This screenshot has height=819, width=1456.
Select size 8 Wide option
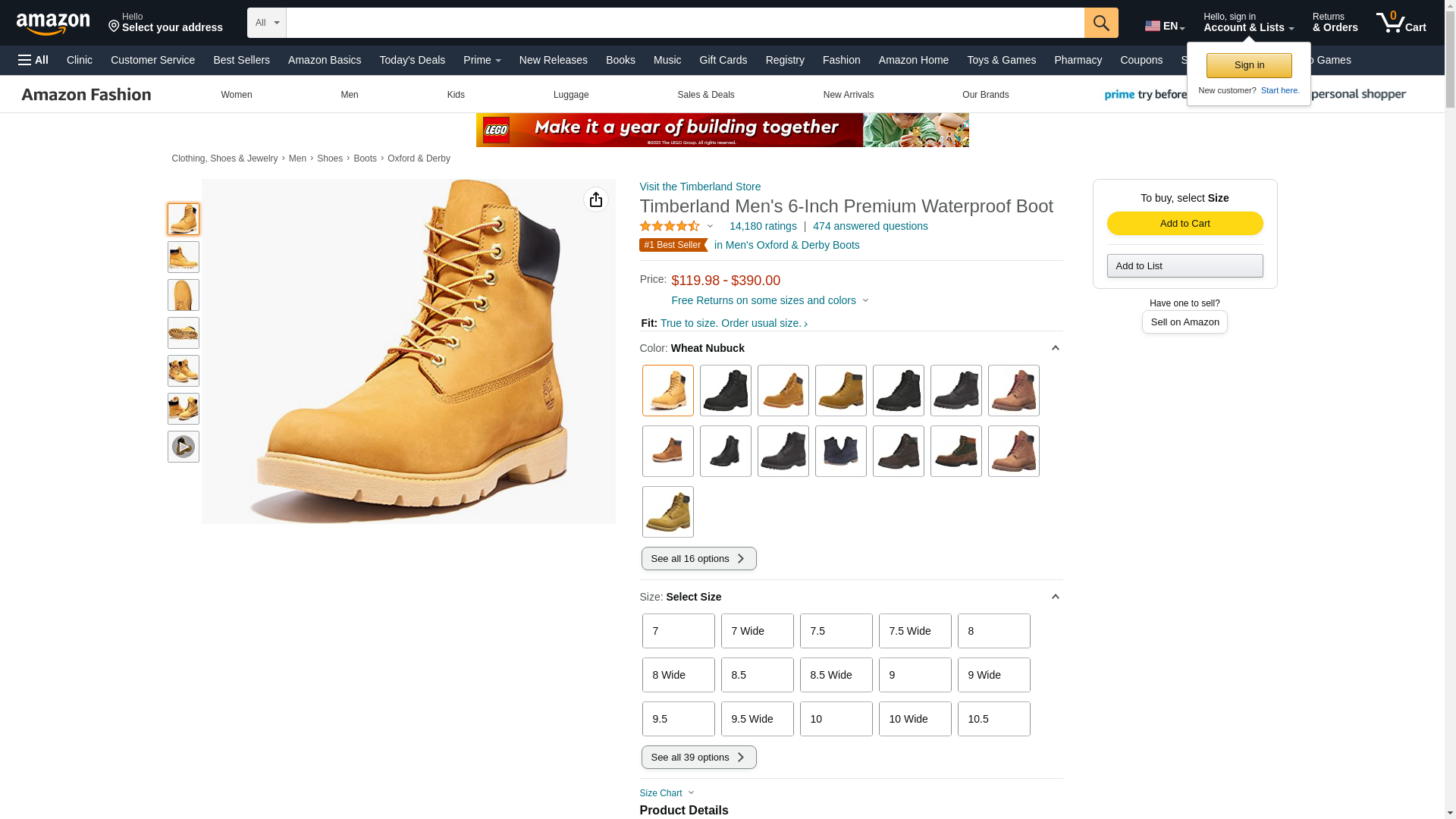tap(678, 675)
